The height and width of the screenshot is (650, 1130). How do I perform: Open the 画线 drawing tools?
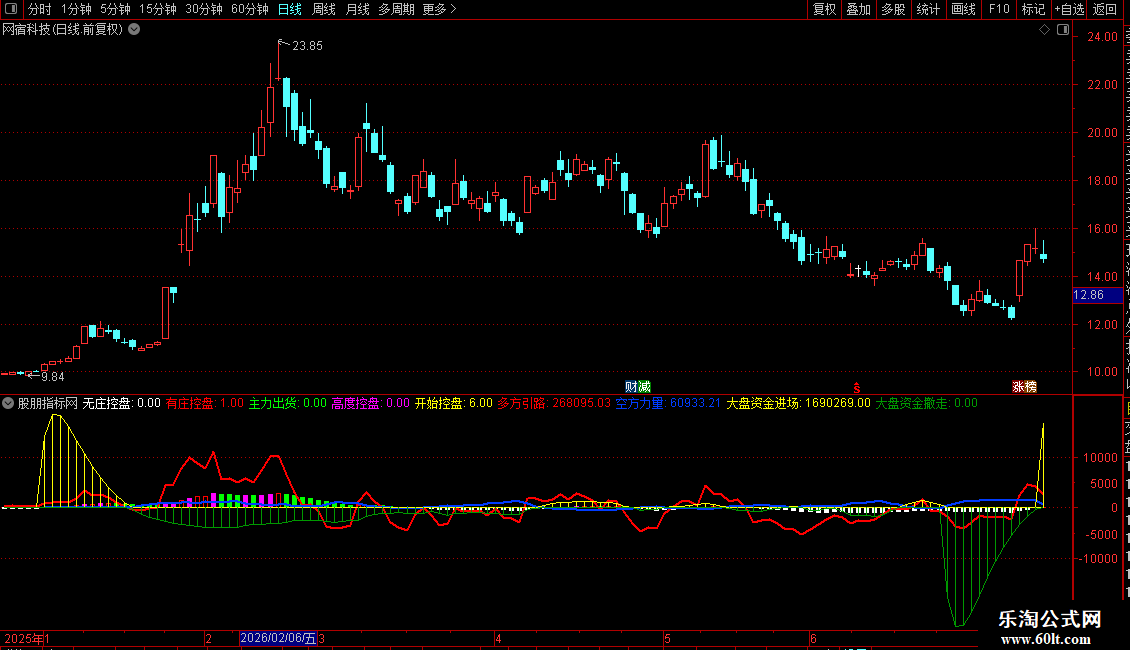[964, 9]
